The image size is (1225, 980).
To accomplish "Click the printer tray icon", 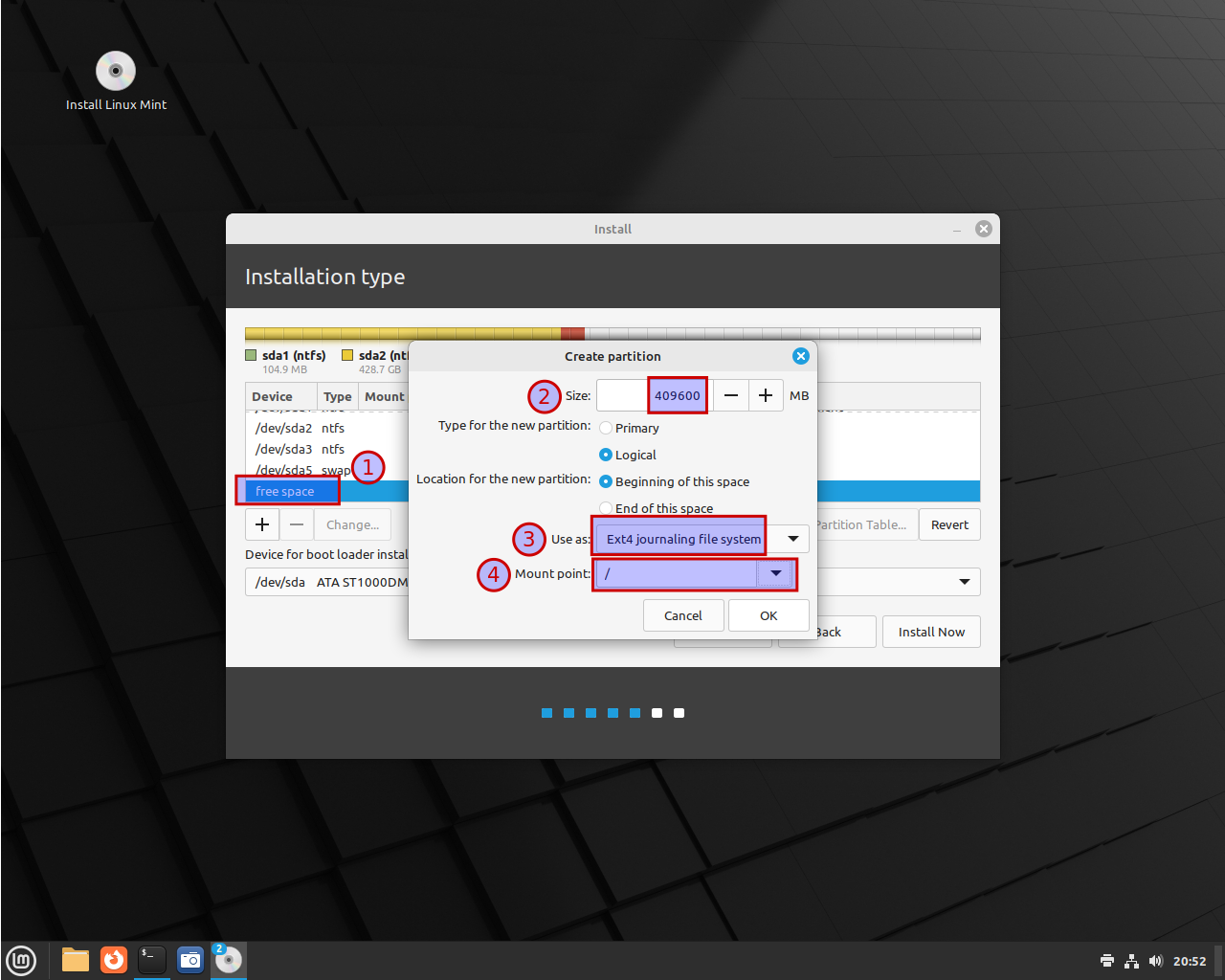I will 1107,961.
